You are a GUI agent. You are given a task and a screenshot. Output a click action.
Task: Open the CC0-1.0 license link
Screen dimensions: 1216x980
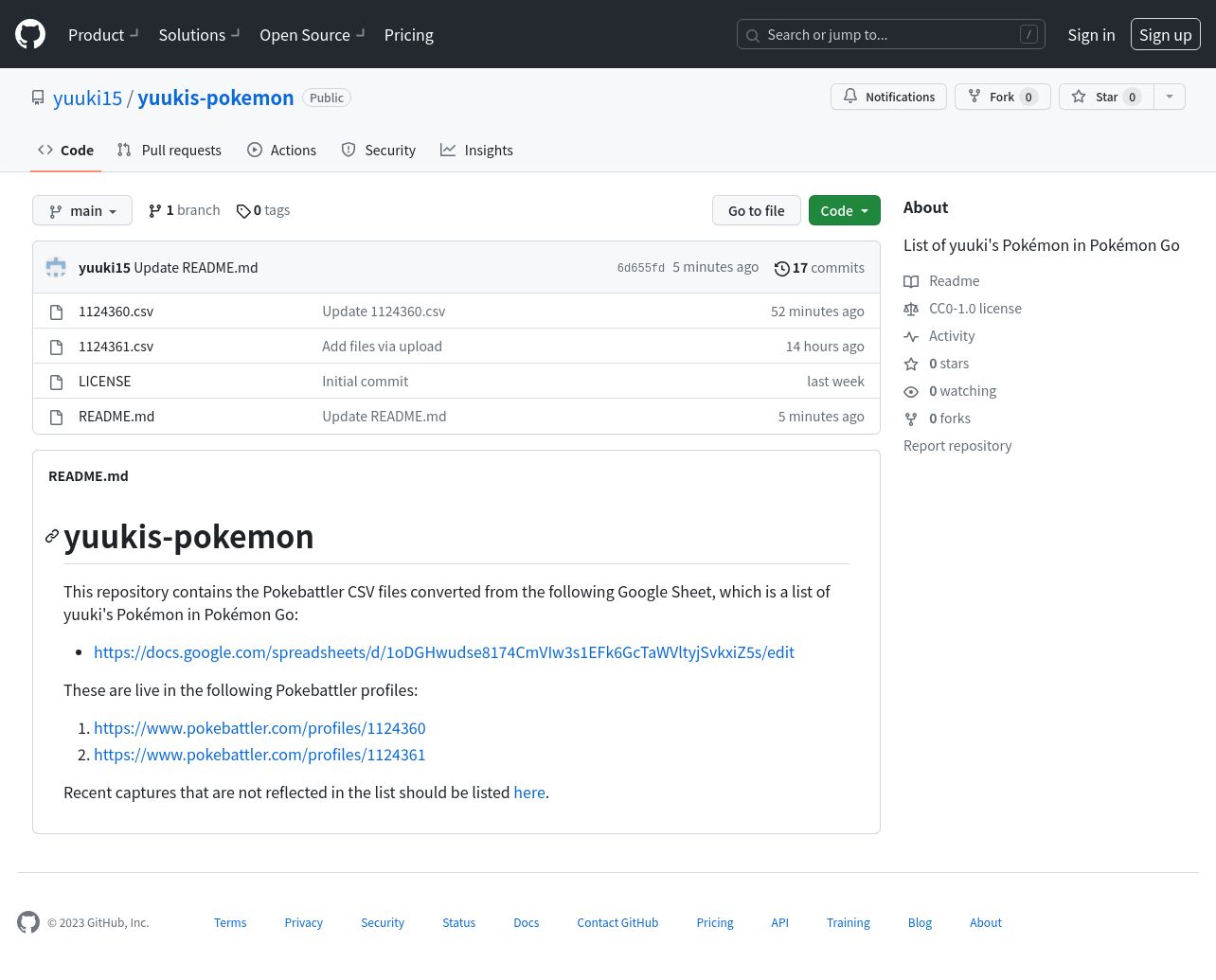click(962, 309)
